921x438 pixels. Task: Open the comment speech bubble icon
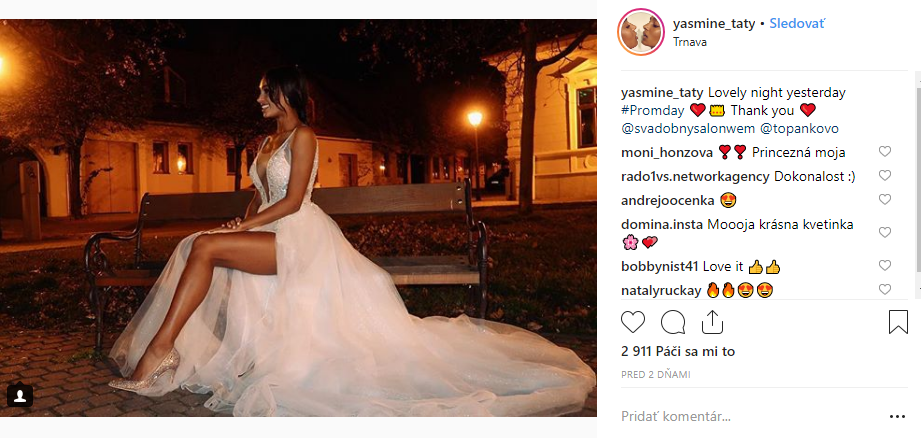click(x=673, y=322)
